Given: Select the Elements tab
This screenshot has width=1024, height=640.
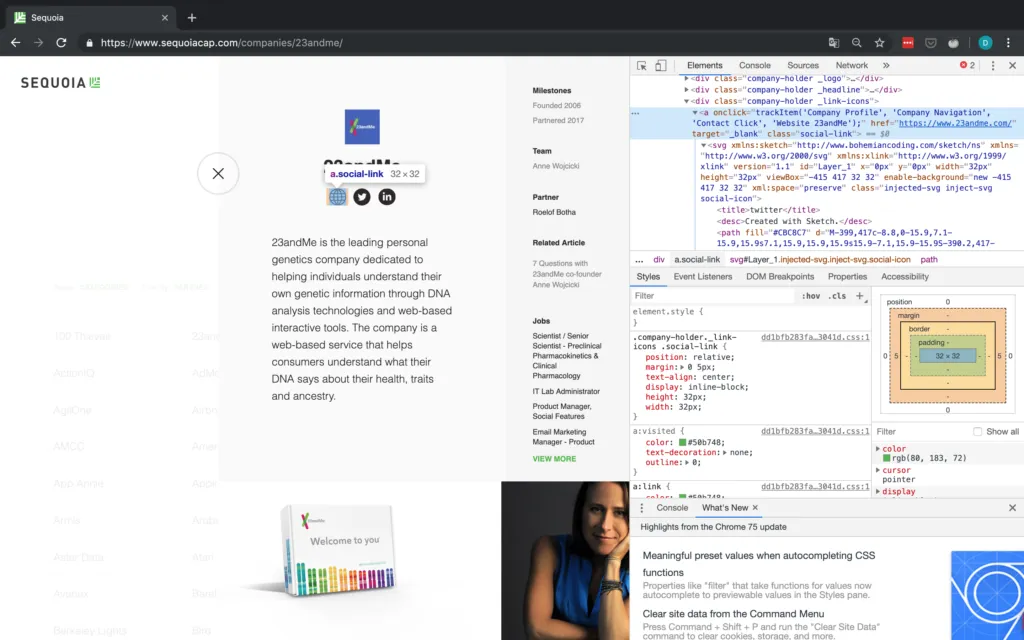Looking at the screenshot, I should pyautogui.click(x=705, y=65).
